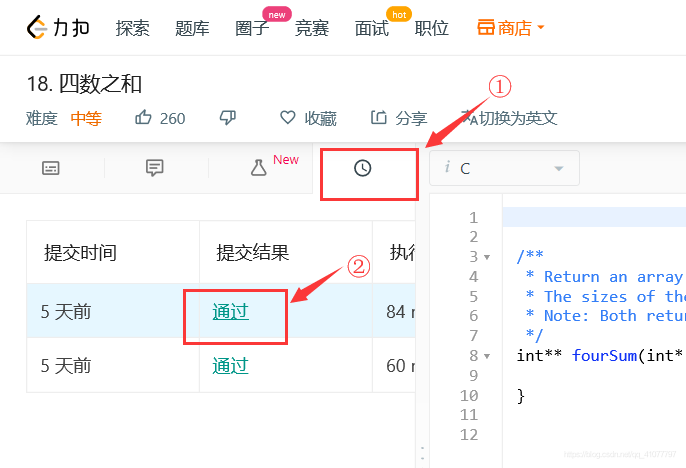The width and height of the screenshot is (686, 468).
Task: Click the orange store icon
Action: pyautogui.click(x=486, y=28)
